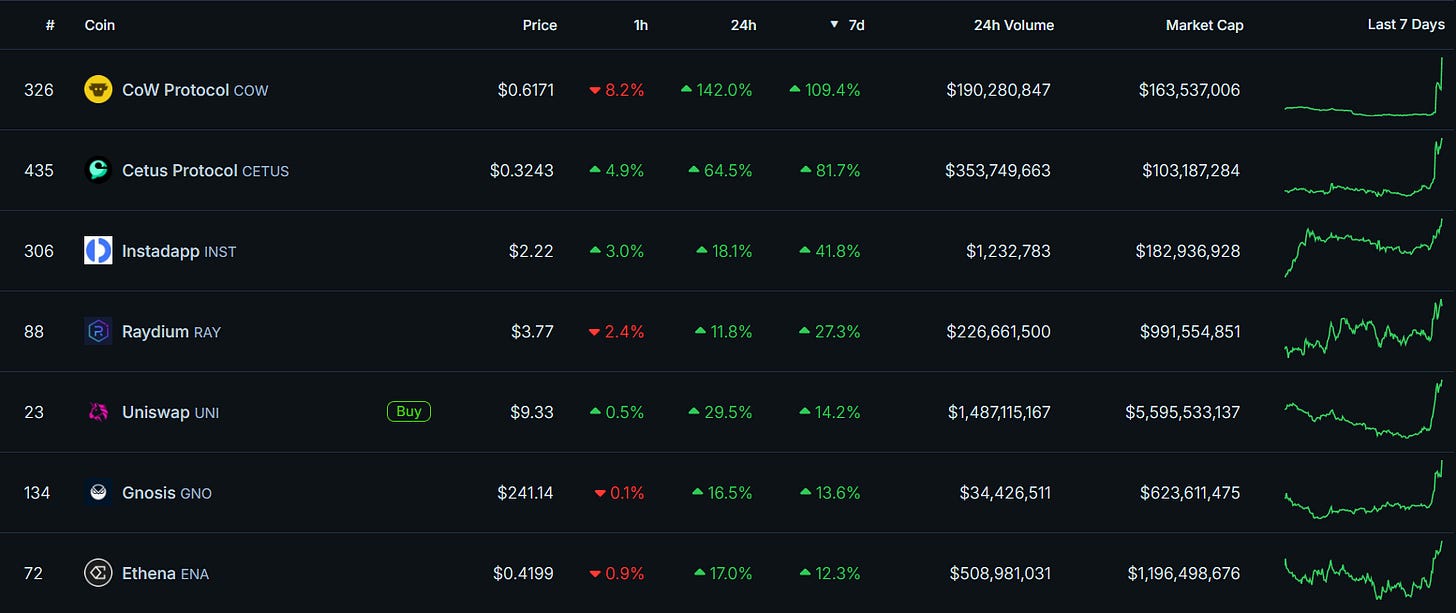The height and width of the screenshot is (613, 1456).
Task: Click CoW Protocol price $0.6171
Action: tap(525, 90)
